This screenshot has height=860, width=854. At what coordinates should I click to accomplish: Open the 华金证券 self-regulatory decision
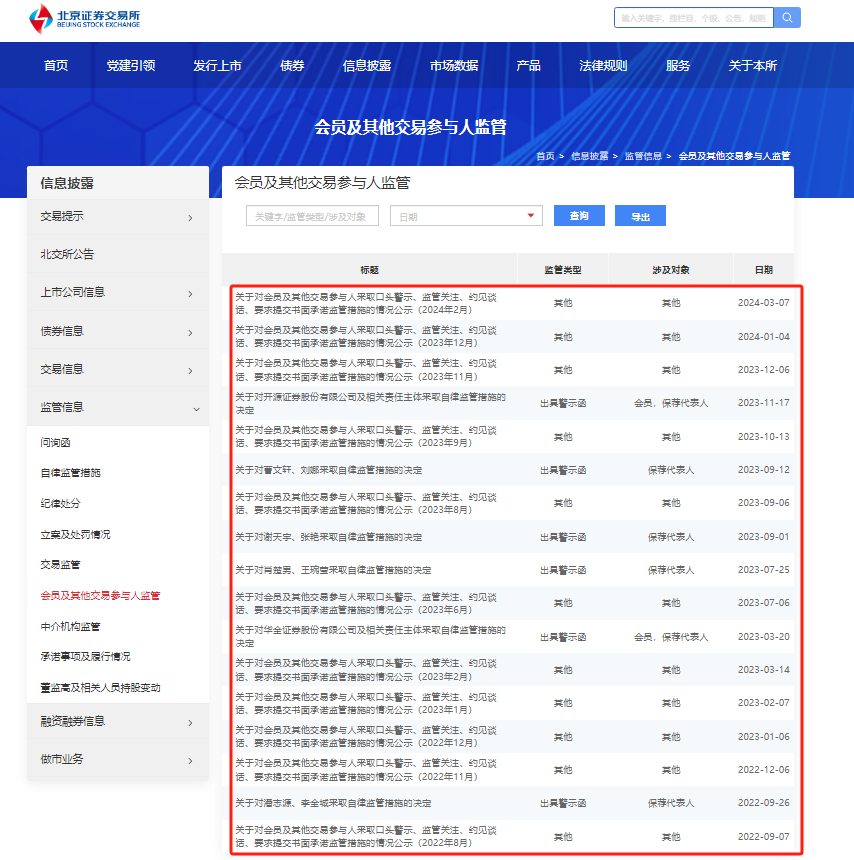tap(370, 636)
